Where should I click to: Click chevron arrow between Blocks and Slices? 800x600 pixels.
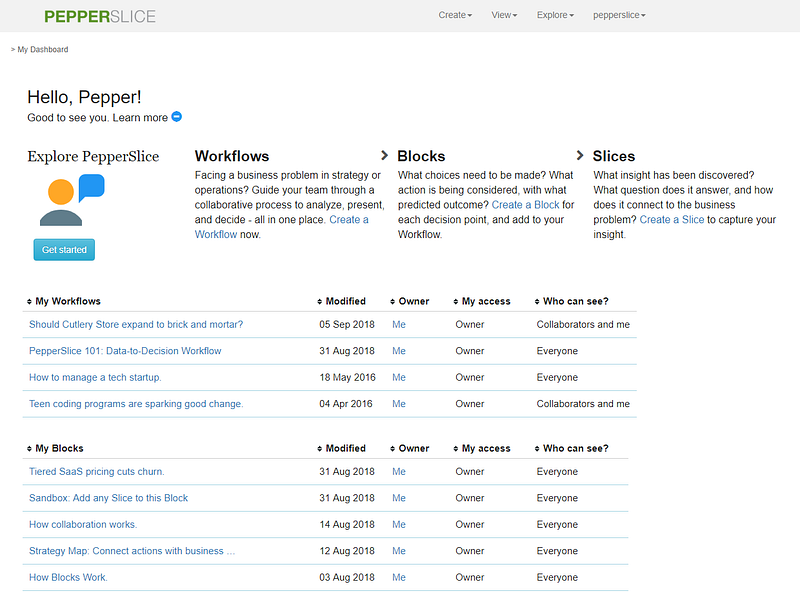click(580, 155)
